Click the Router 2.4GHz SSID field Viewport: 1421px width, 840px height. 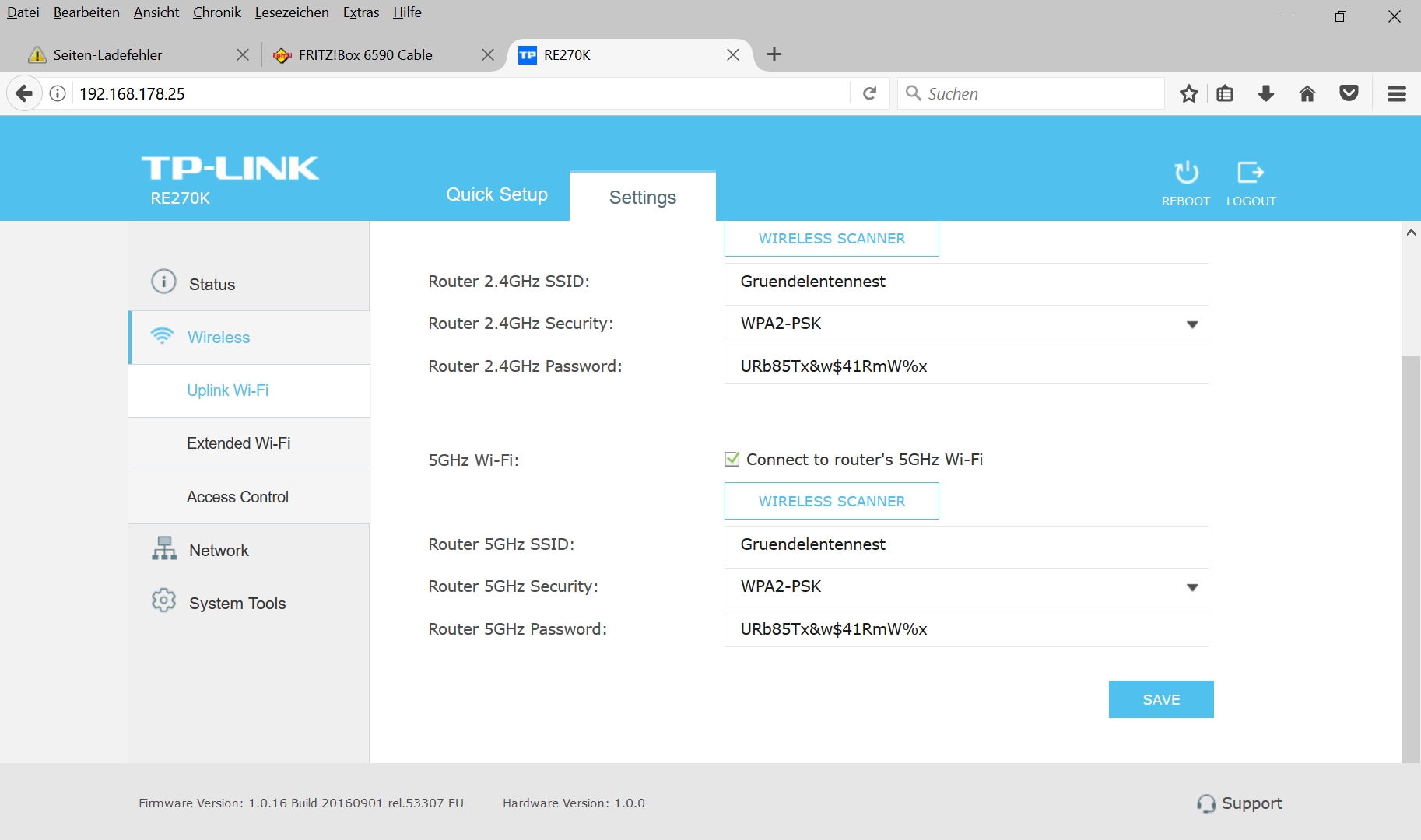pyautogui.click(x=967, y=282)
